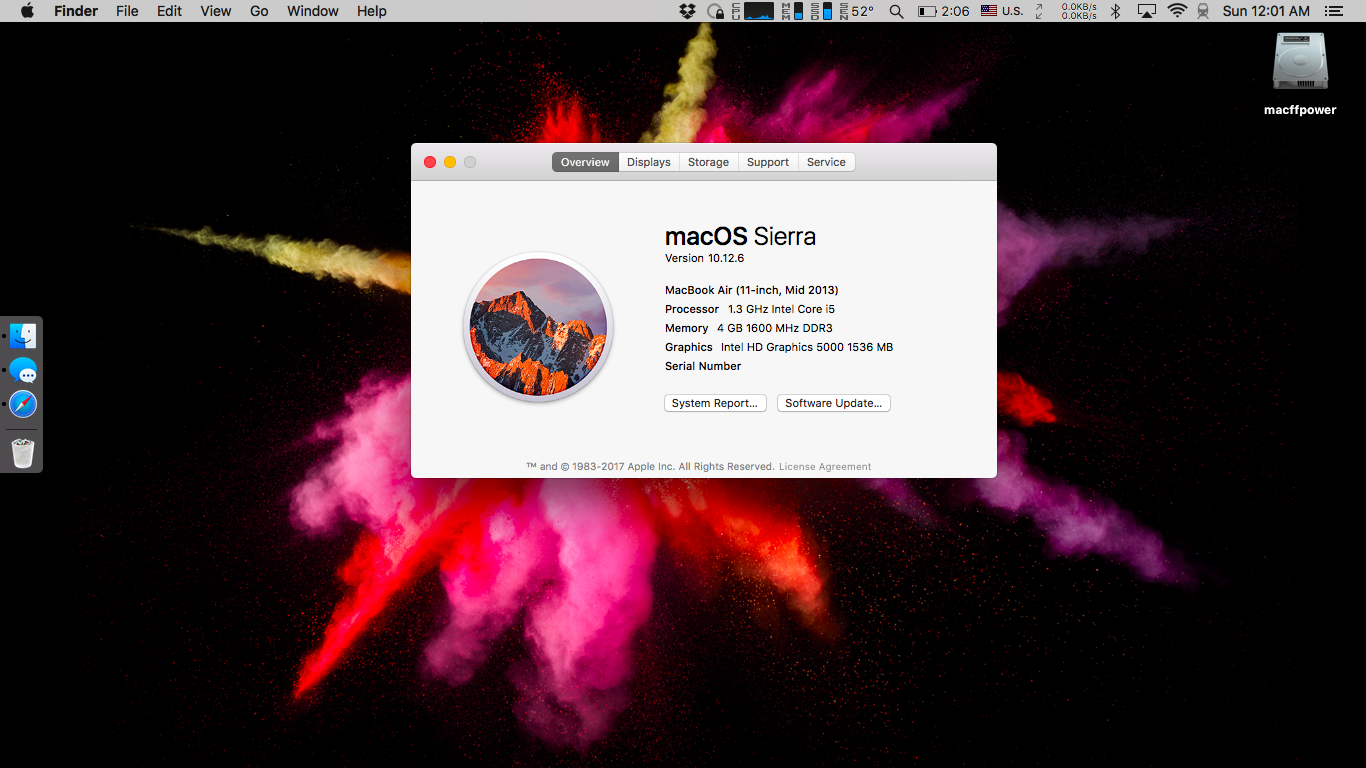Screen dimensions: 1366x768
Task: Open the View menu
Action: [215, 11]
